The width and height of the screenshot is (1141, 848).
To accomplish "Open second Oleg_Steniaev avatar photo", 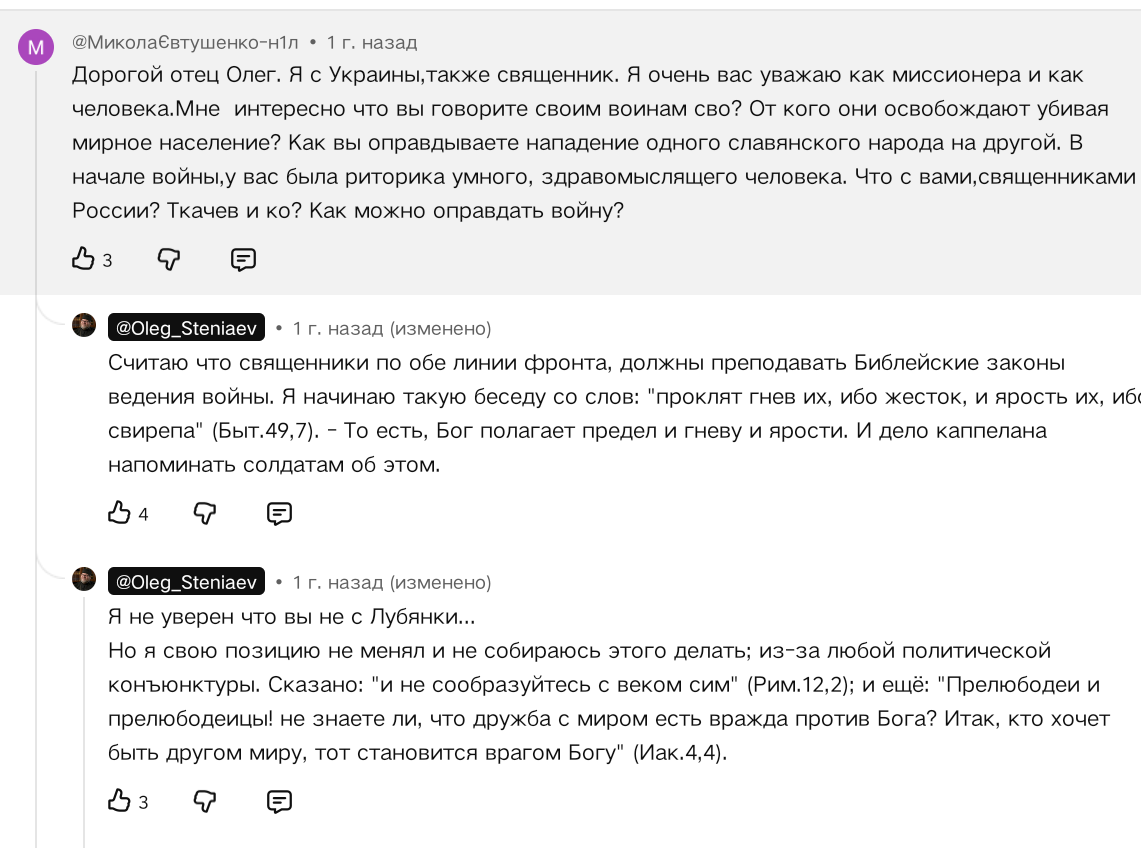I will (84, 579).
